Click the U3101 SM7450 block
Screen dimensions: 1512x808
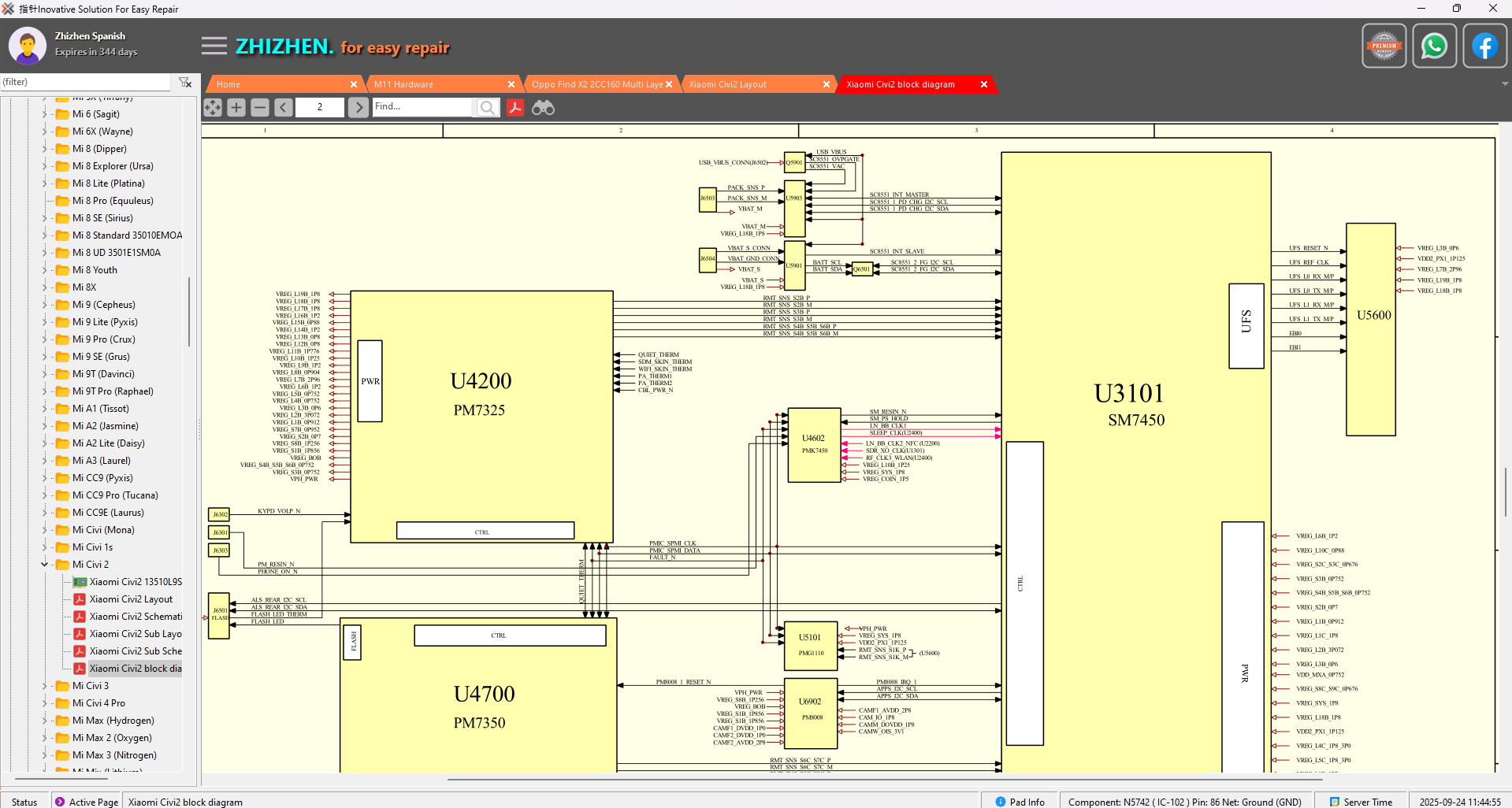point(1135,461)
